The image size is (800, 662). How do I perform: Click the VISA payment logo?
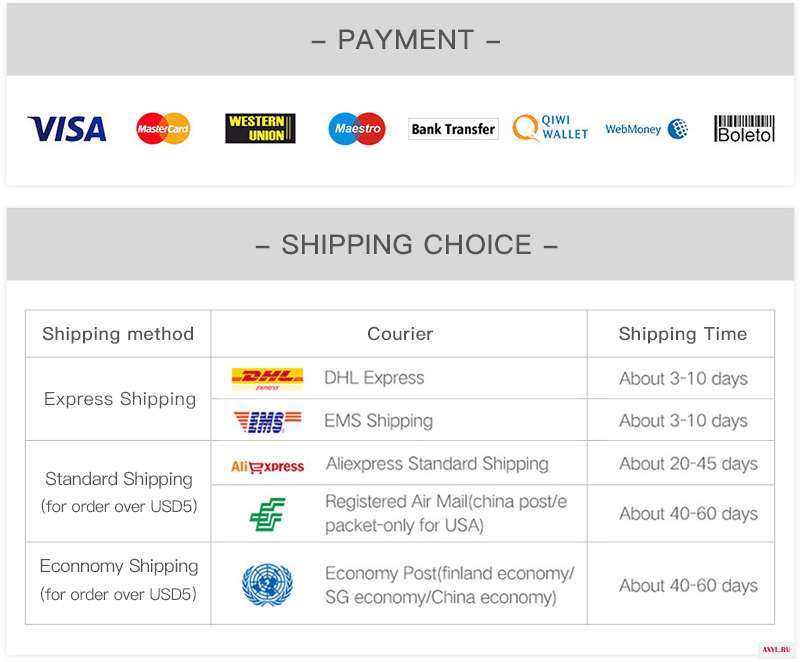(67, 129)
